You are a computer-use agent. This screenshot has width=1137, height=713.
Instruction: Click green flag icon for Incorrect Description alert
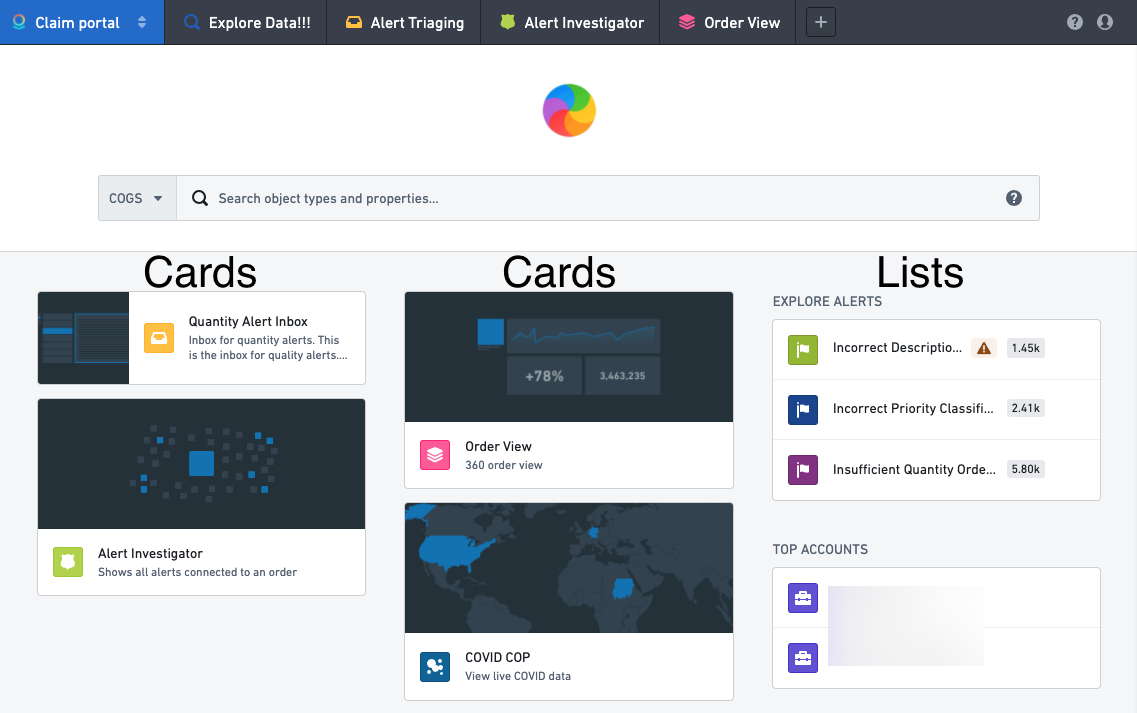click(803, 350)
